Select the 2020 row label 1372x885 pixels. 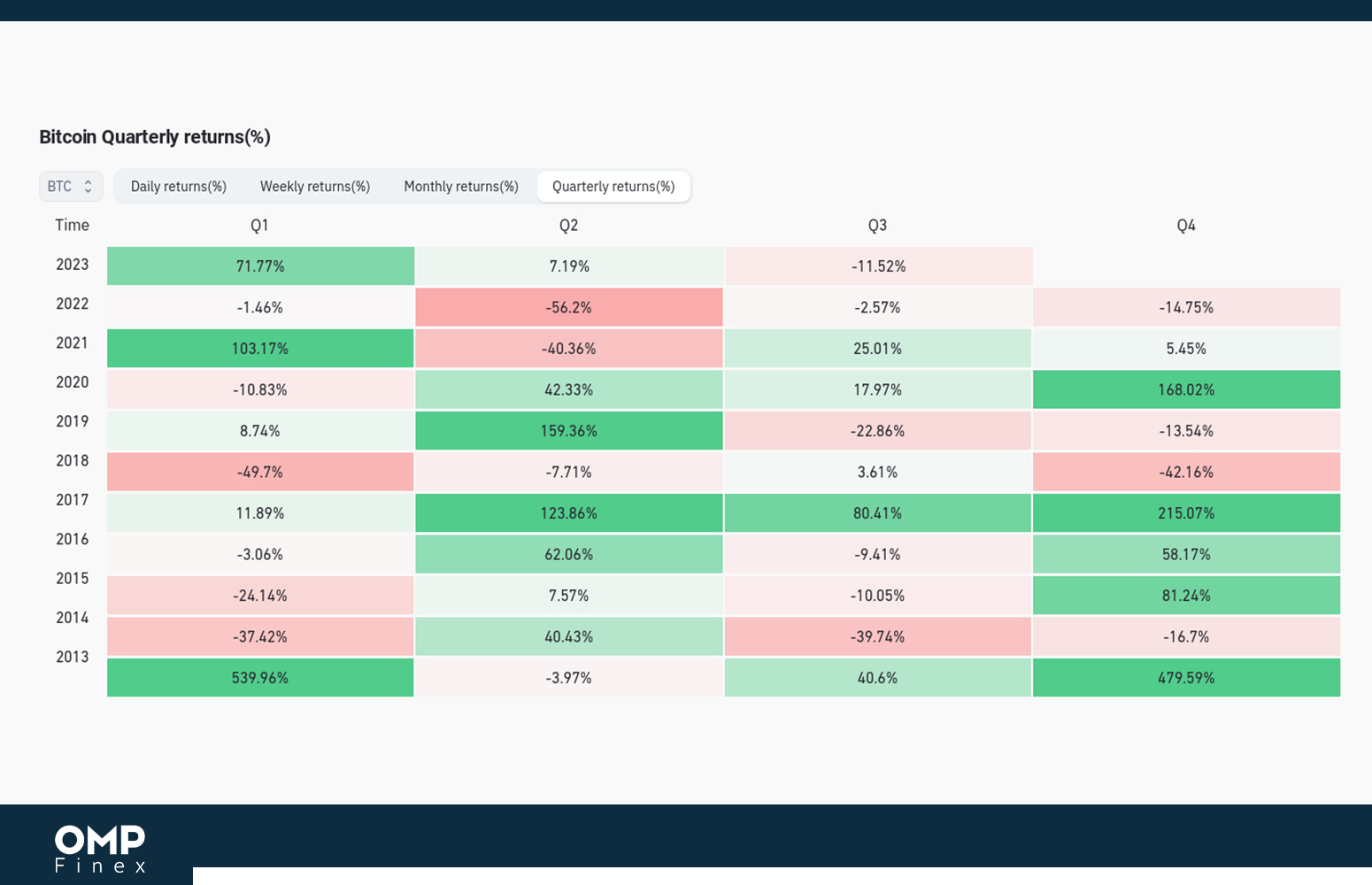click(73, 382)
